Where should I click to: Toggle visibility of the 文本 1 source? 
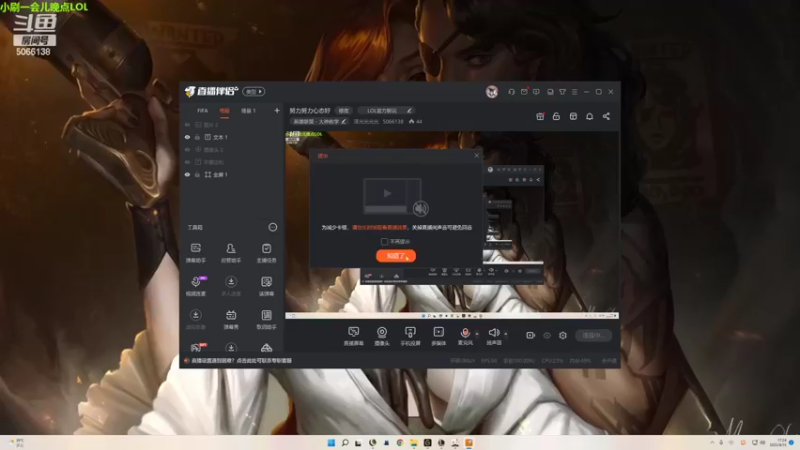tap(187, 137)
